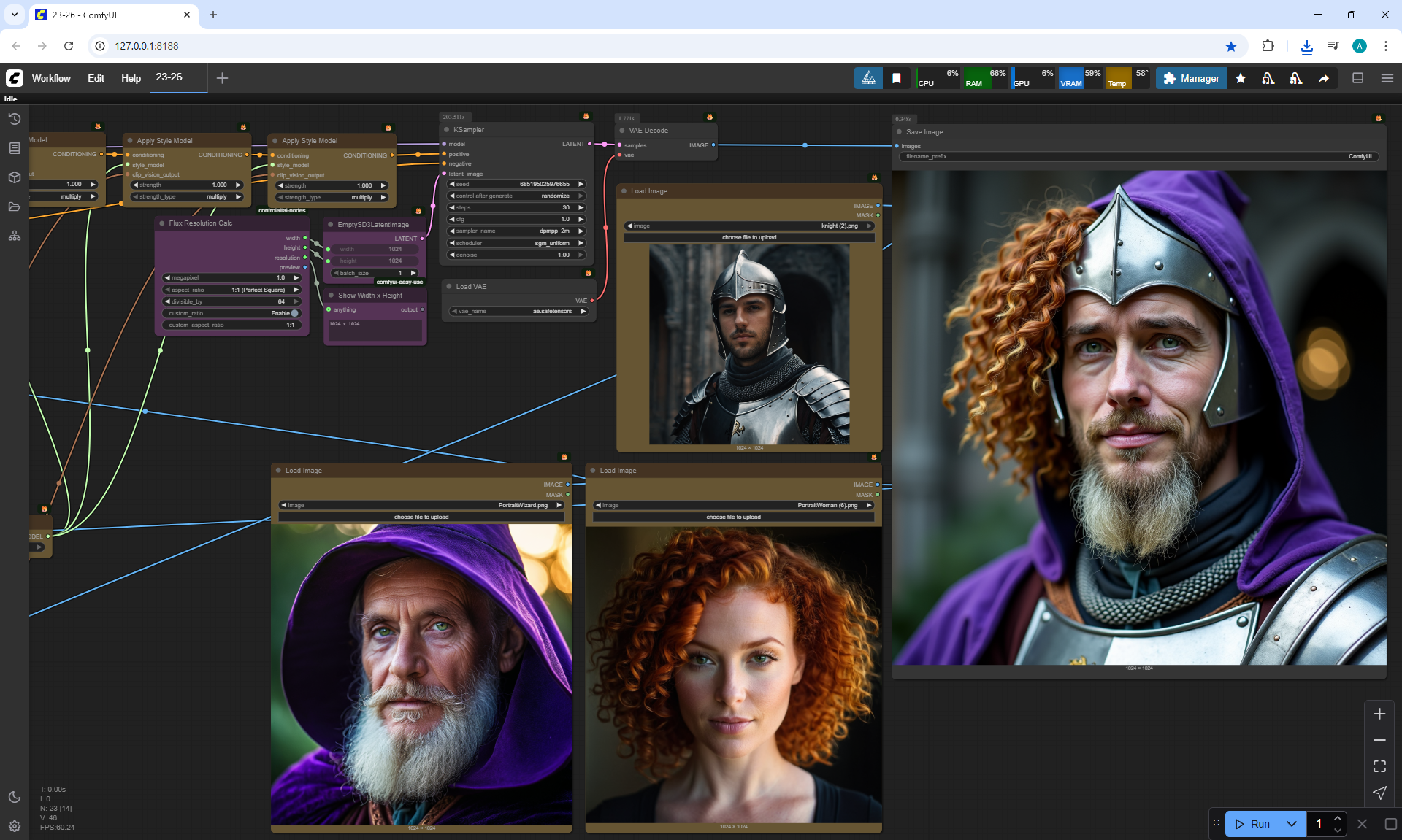Click the Manager button
This screenshot has width=1402, height=840.
1191,78
